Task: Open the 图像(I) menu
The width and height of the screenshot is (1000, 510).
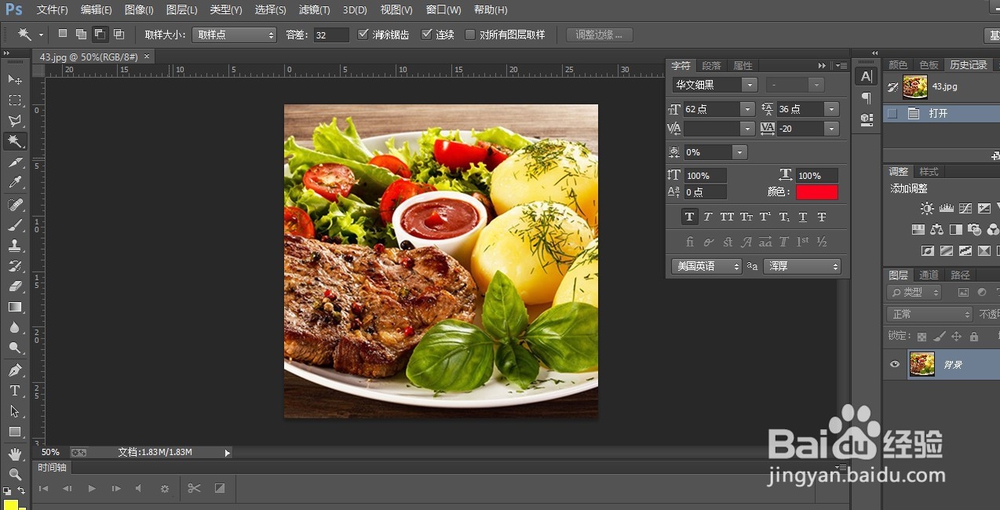Action: pos(139,10)
